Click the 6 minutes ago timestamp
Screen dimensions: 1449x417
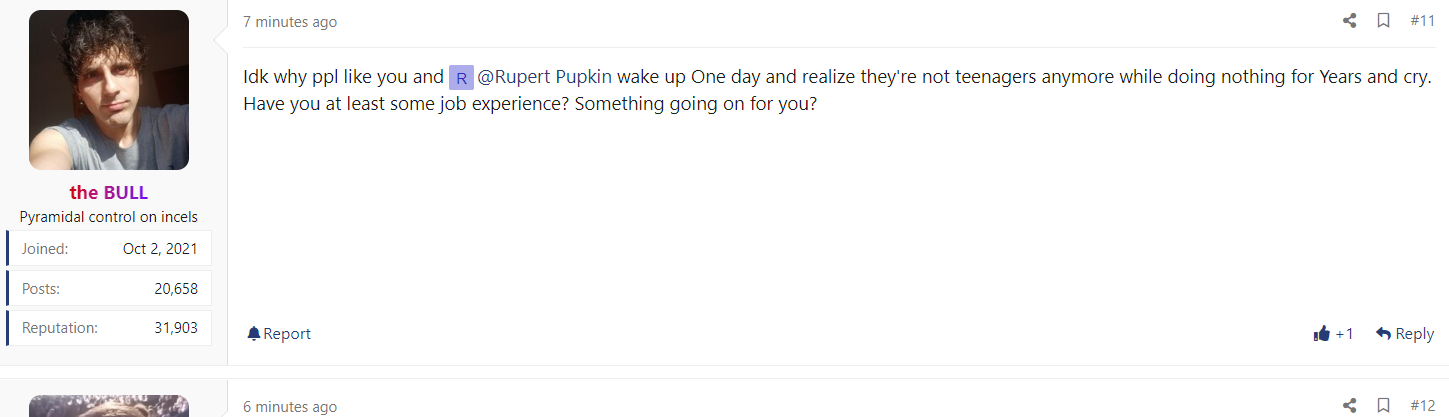coord(290,407)
